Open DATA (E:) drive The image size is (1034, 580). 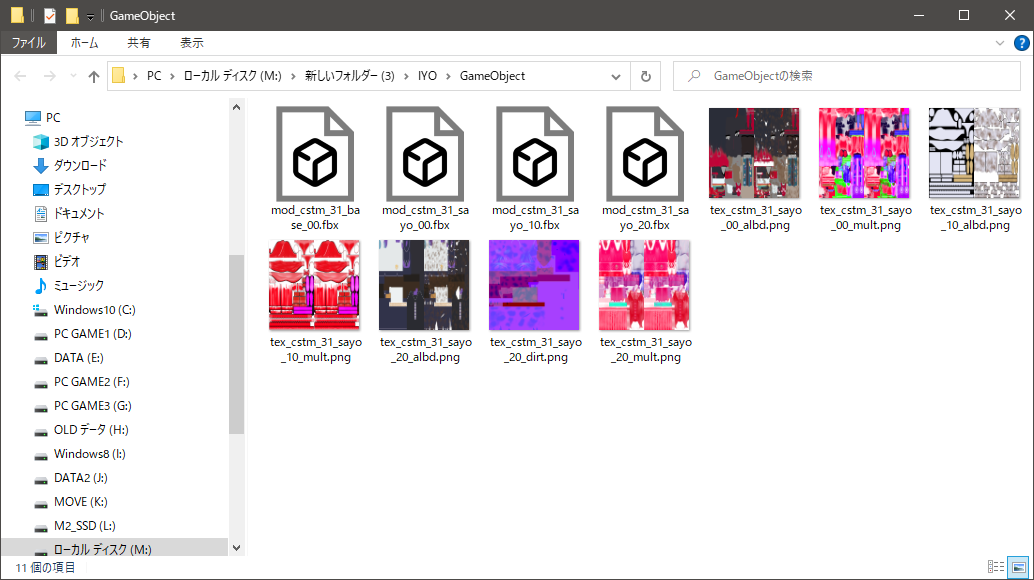(x=78, y=358)
